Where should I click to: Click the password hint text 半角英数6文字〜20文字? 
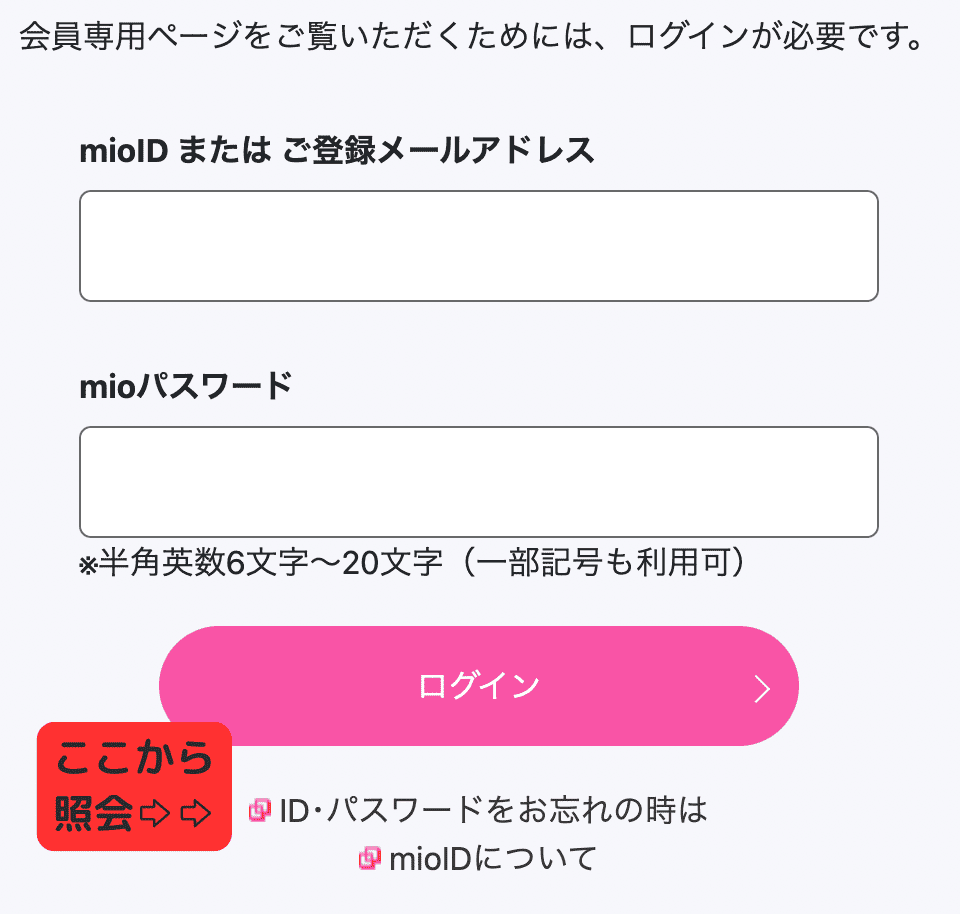point(270,562)
